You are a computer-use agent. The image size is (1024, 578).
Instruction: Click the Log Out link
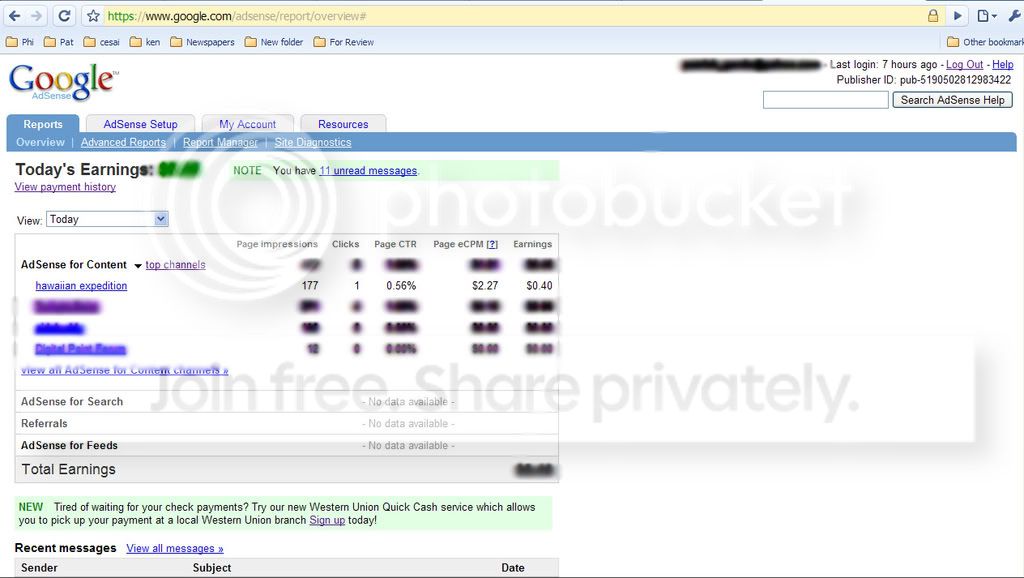pyautogui.click(x=964, y=65)
